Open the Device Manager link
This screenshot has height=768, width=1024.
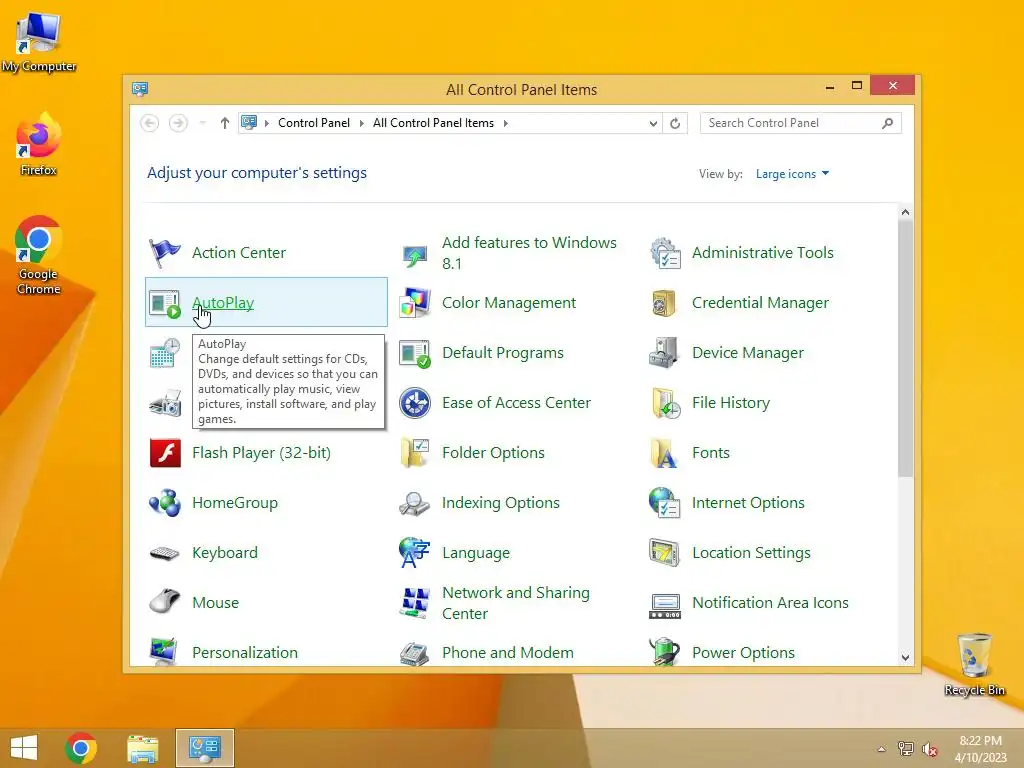tap(748, 353)
